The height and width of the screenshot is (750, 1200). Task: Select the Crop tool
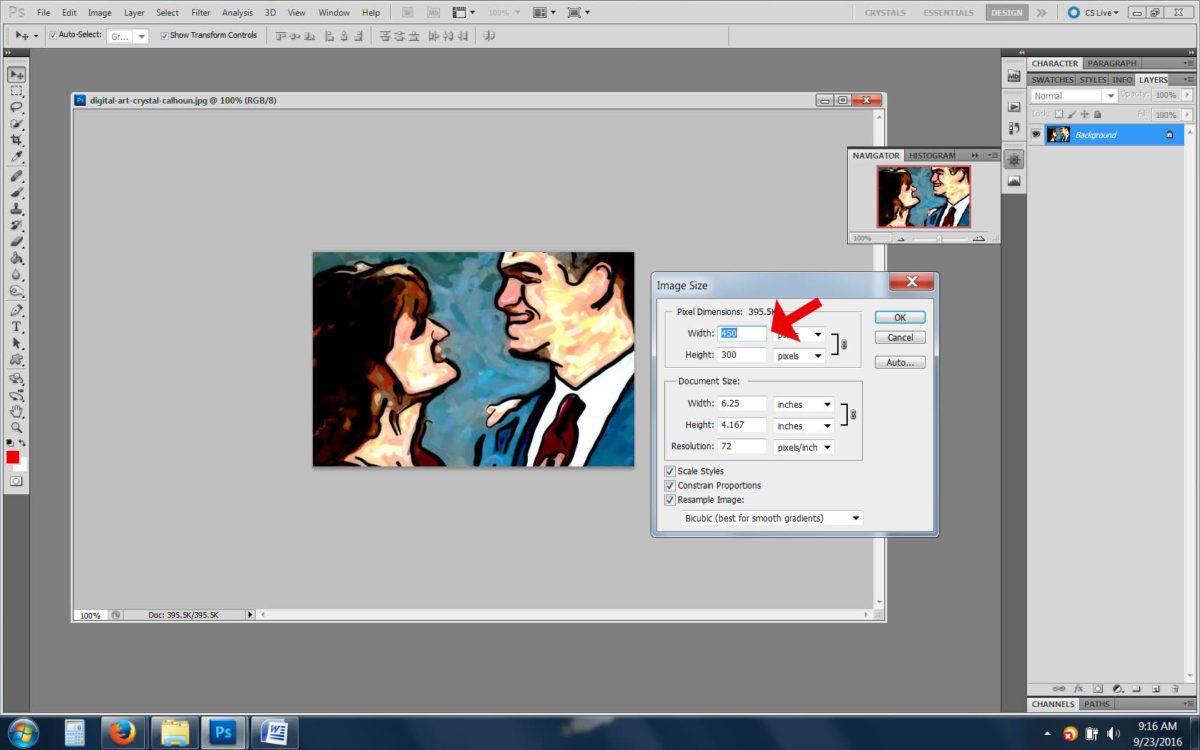coord(16,140)
